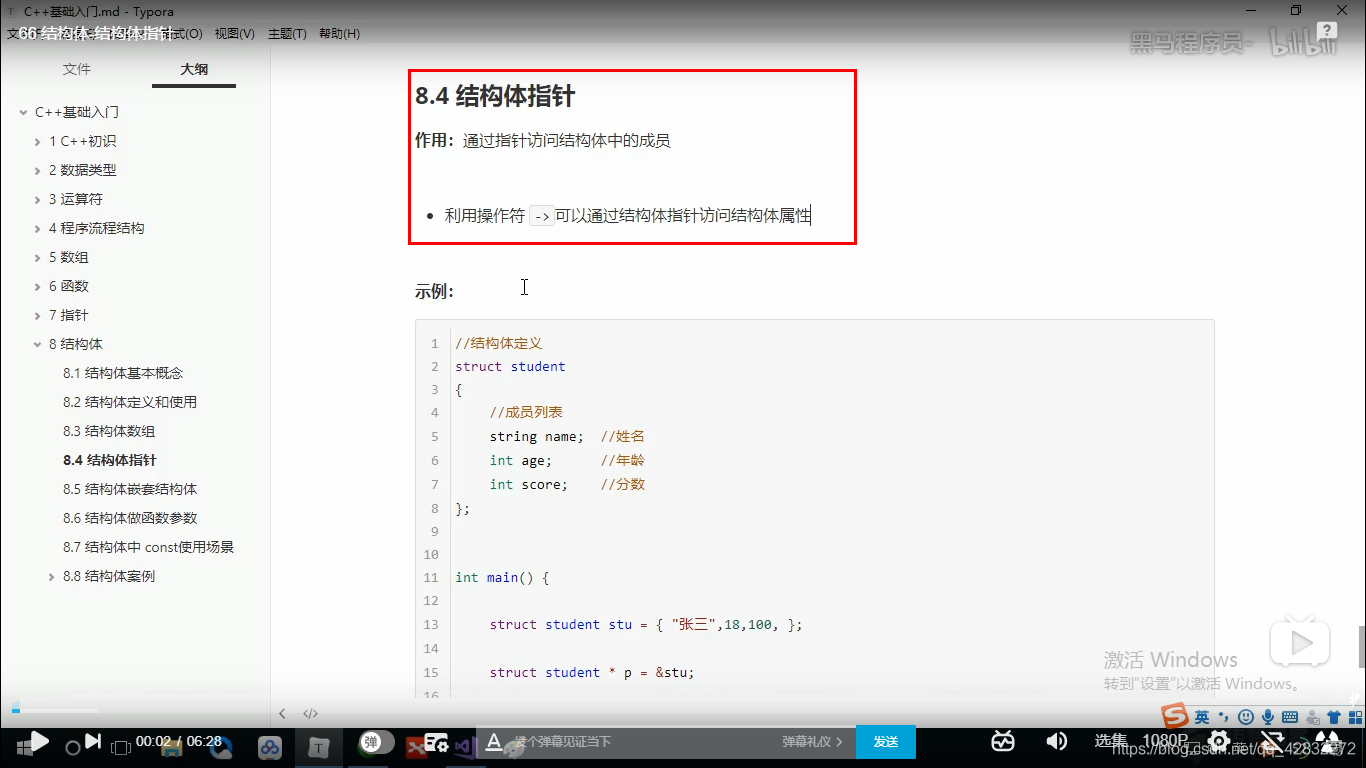Toggle the danmaku (弹) switch

coord(378,742)
